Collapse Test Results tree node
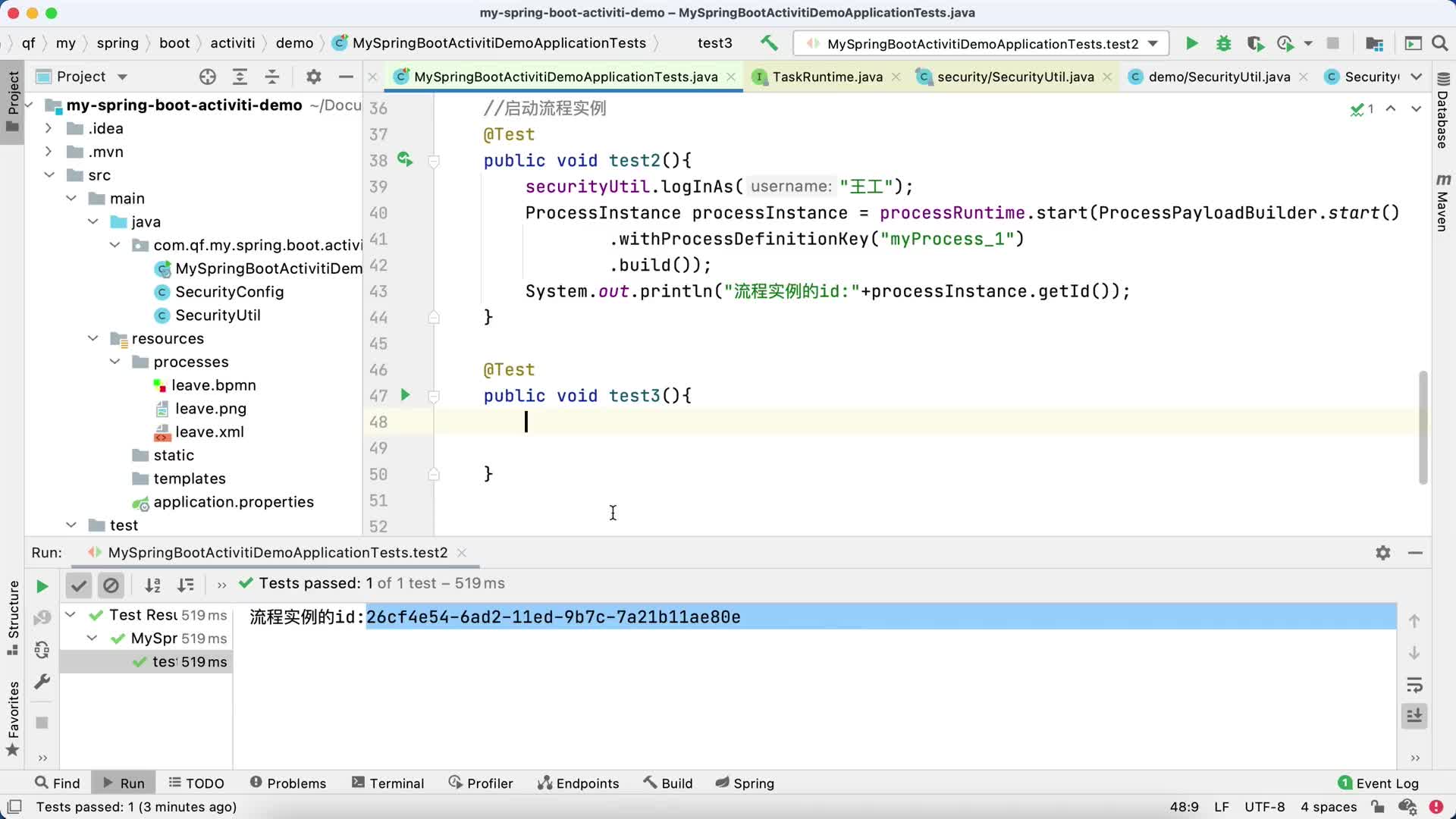 (71, 614)
